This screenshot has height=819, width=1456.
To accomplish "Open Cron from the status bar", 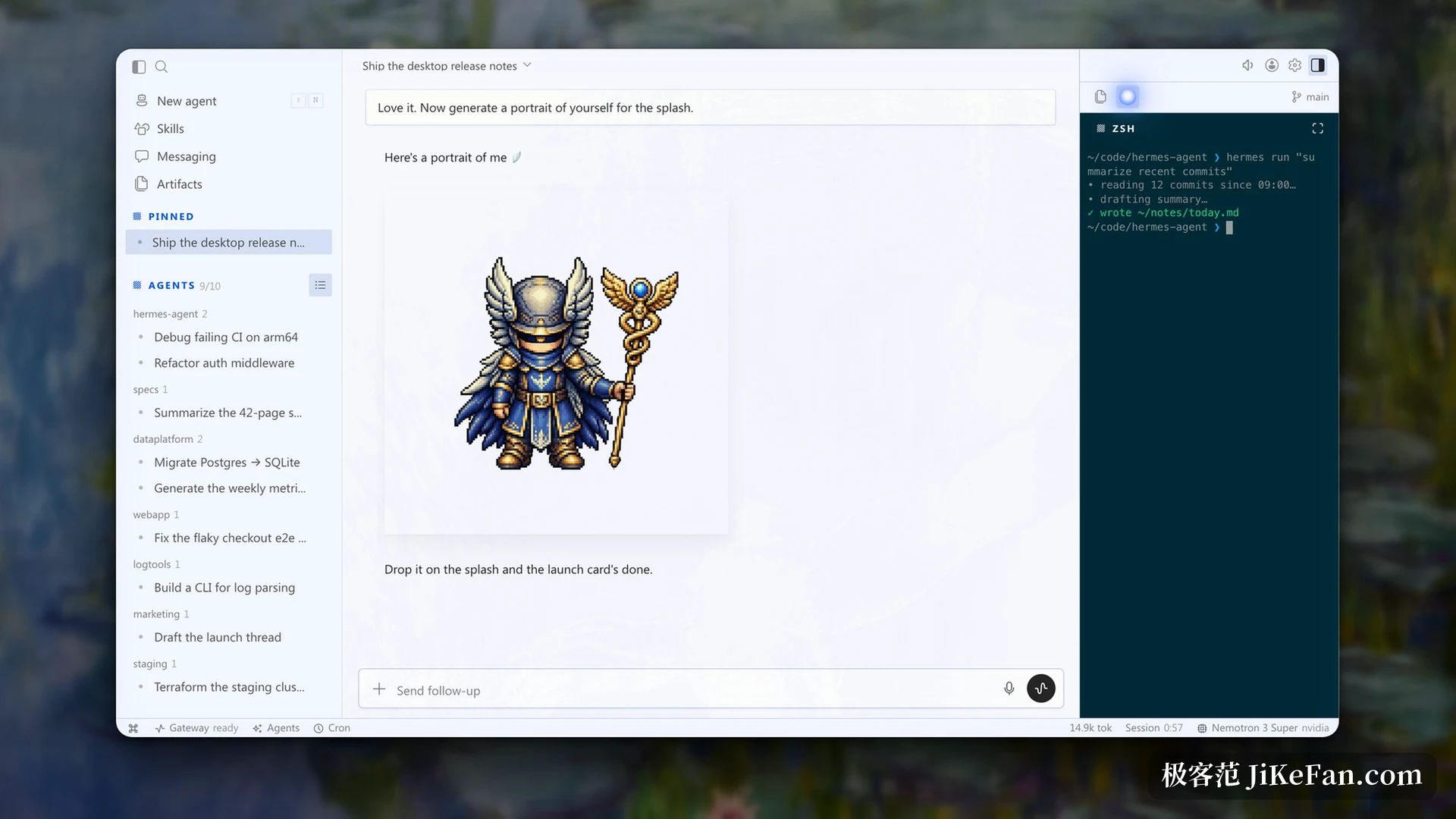I will coord(332,728).
